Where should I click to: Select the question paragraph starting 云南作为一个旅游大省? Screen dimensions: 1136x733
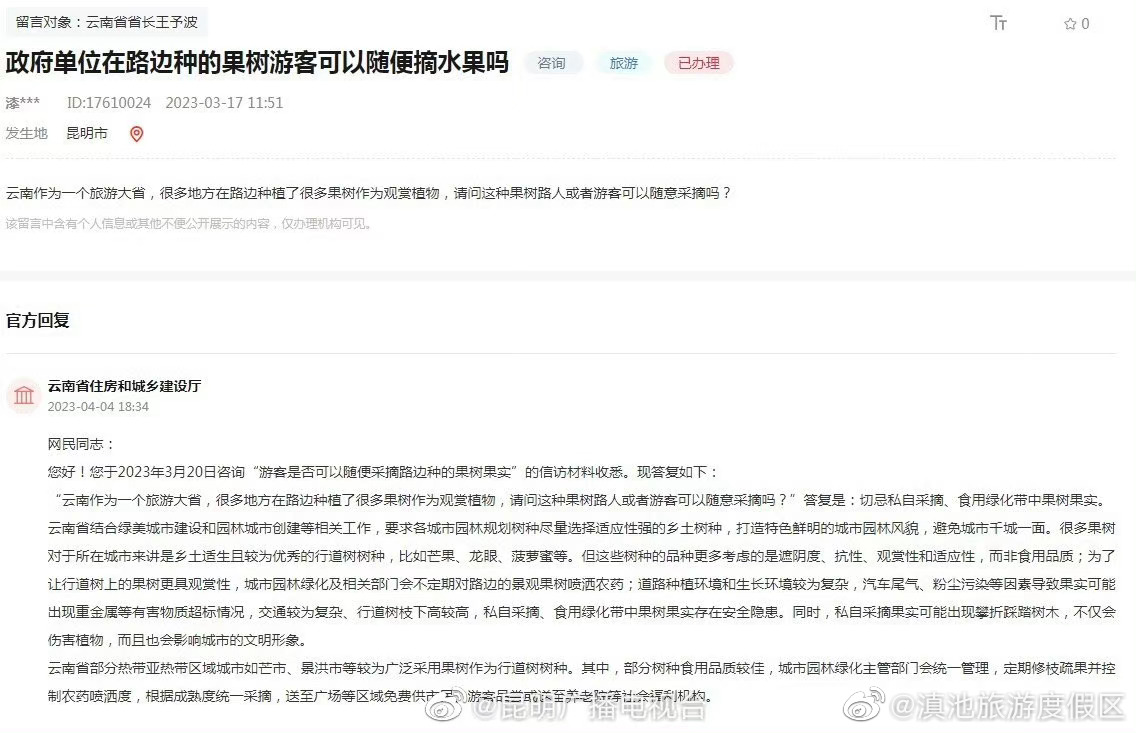[x=369, y=193]
